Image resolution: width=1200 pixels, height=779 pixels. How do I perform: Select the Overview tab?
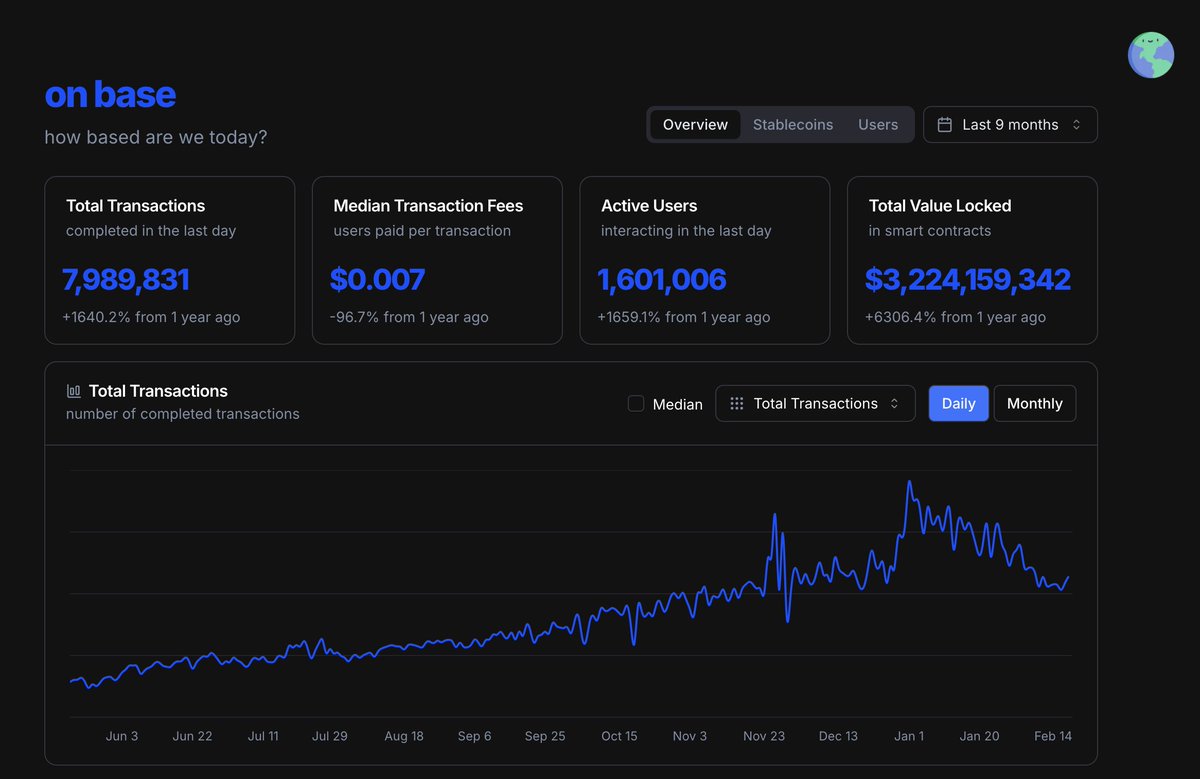(x=695, y=125)
